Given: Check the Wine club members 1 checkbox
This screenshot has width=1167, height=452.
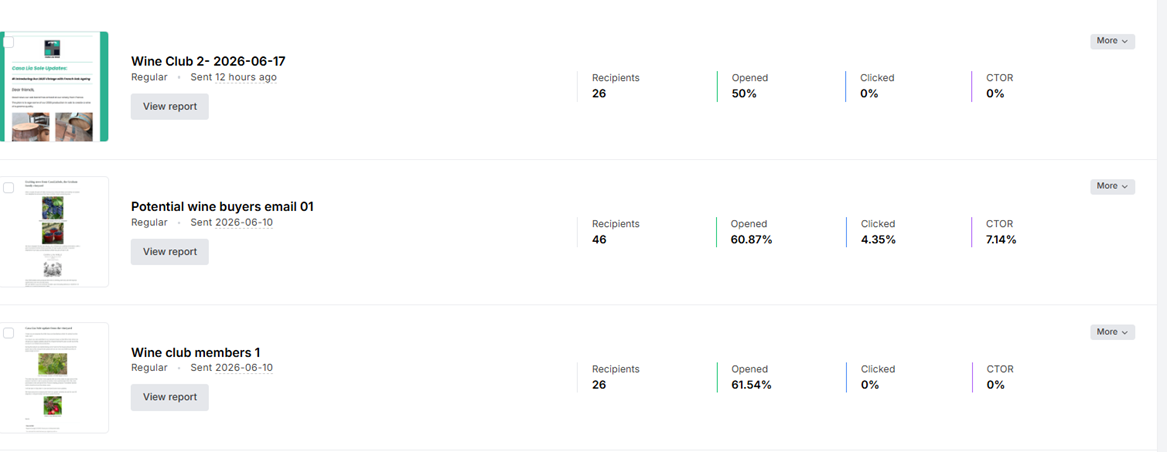Looking at the screenshot, I should click(8, 333).
